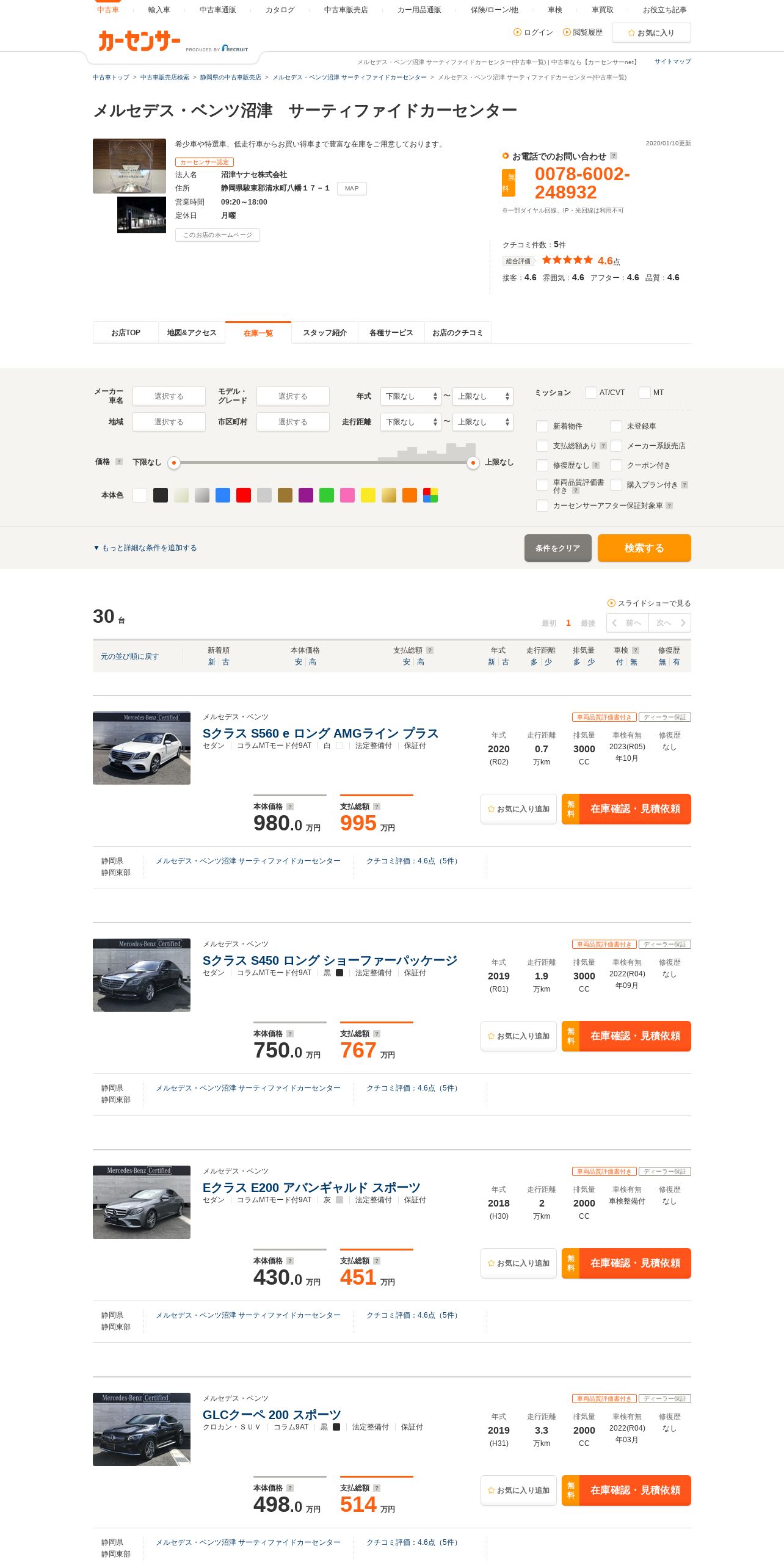Click next page arrow icon

point(683,623)
